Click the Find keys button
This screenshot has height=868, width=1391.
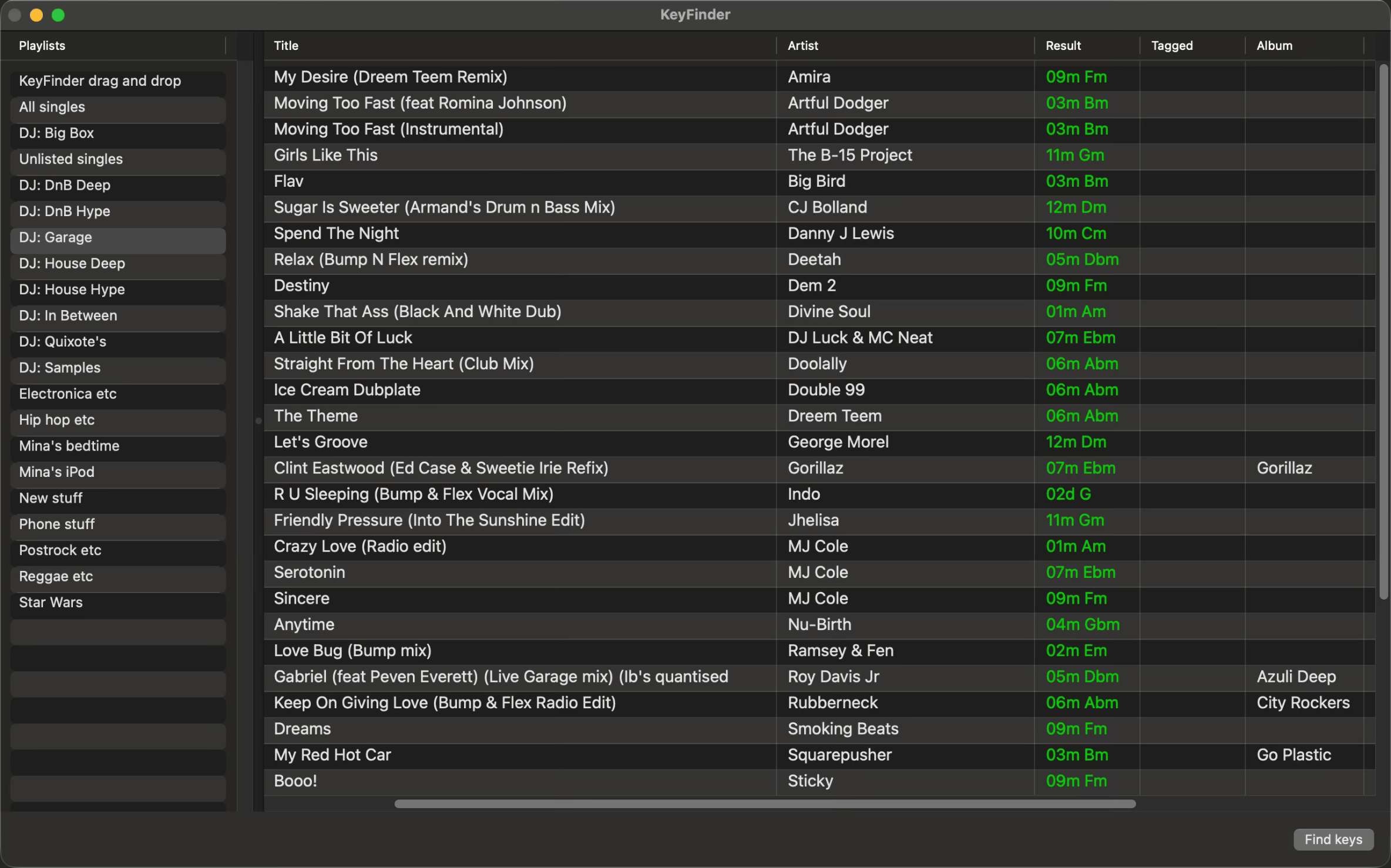[x=1333, y=839]
